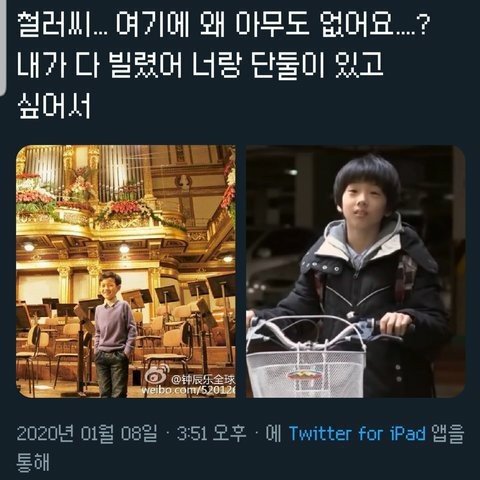Open the Twitter for iPad source link
The image size is (480, 480).
click(x=357, y=433)
